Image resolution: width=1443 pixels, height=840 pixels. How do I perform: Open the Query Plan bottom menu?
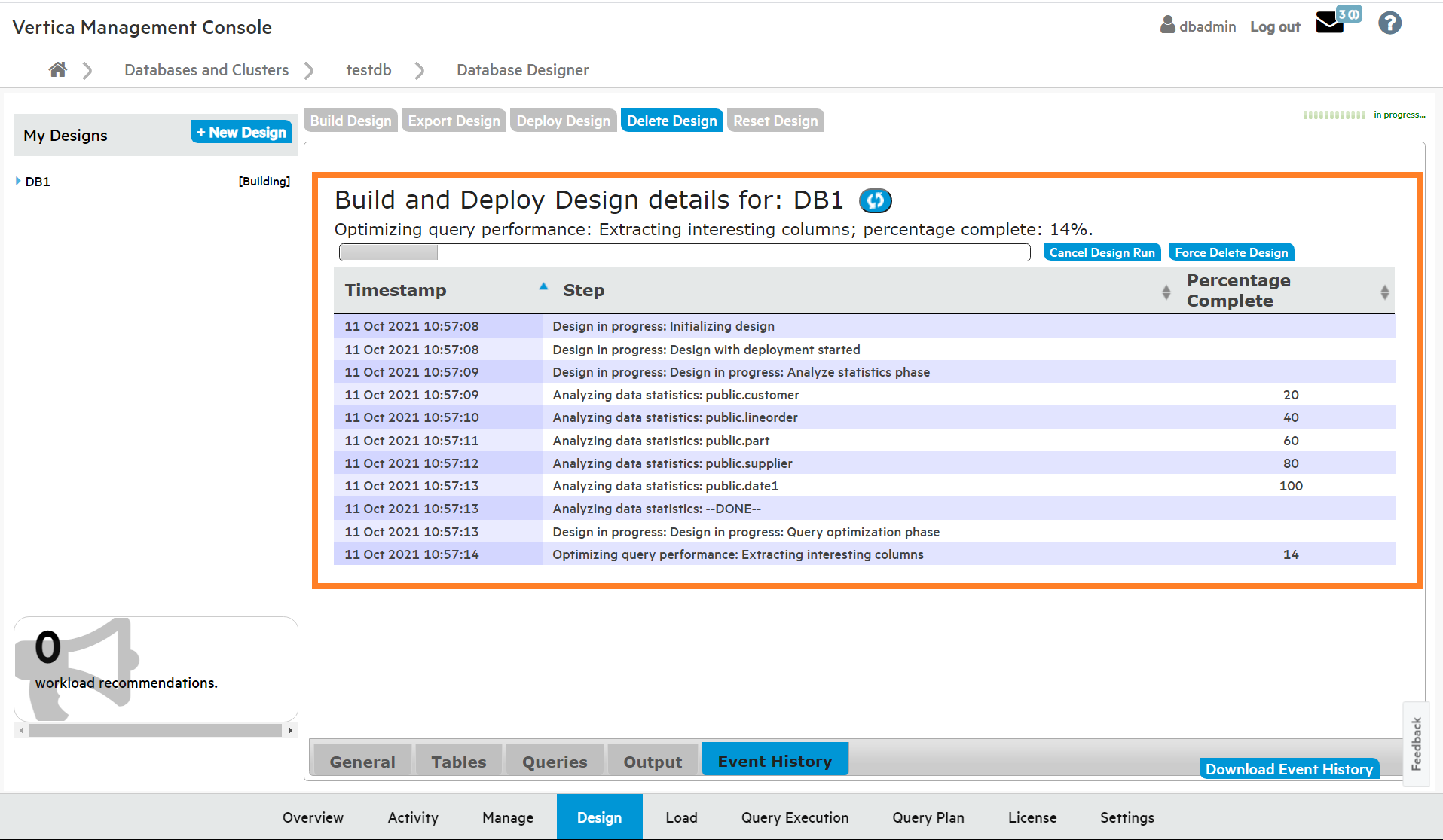[928, 817]
